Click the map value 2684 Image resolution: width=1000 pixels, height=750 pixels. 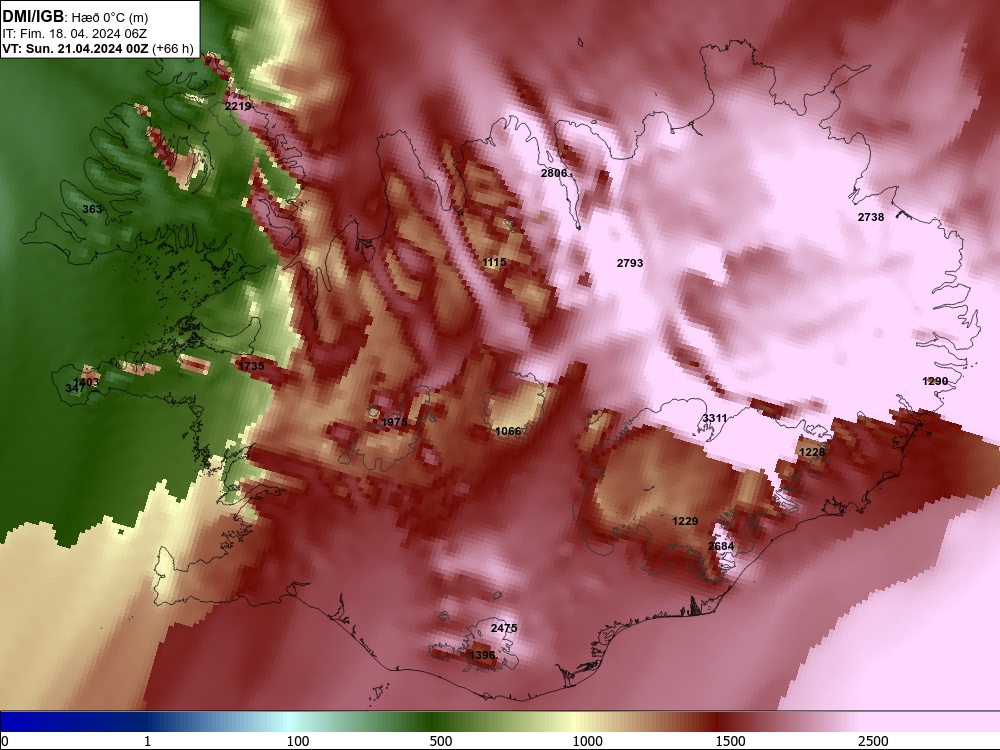point(721,547)
